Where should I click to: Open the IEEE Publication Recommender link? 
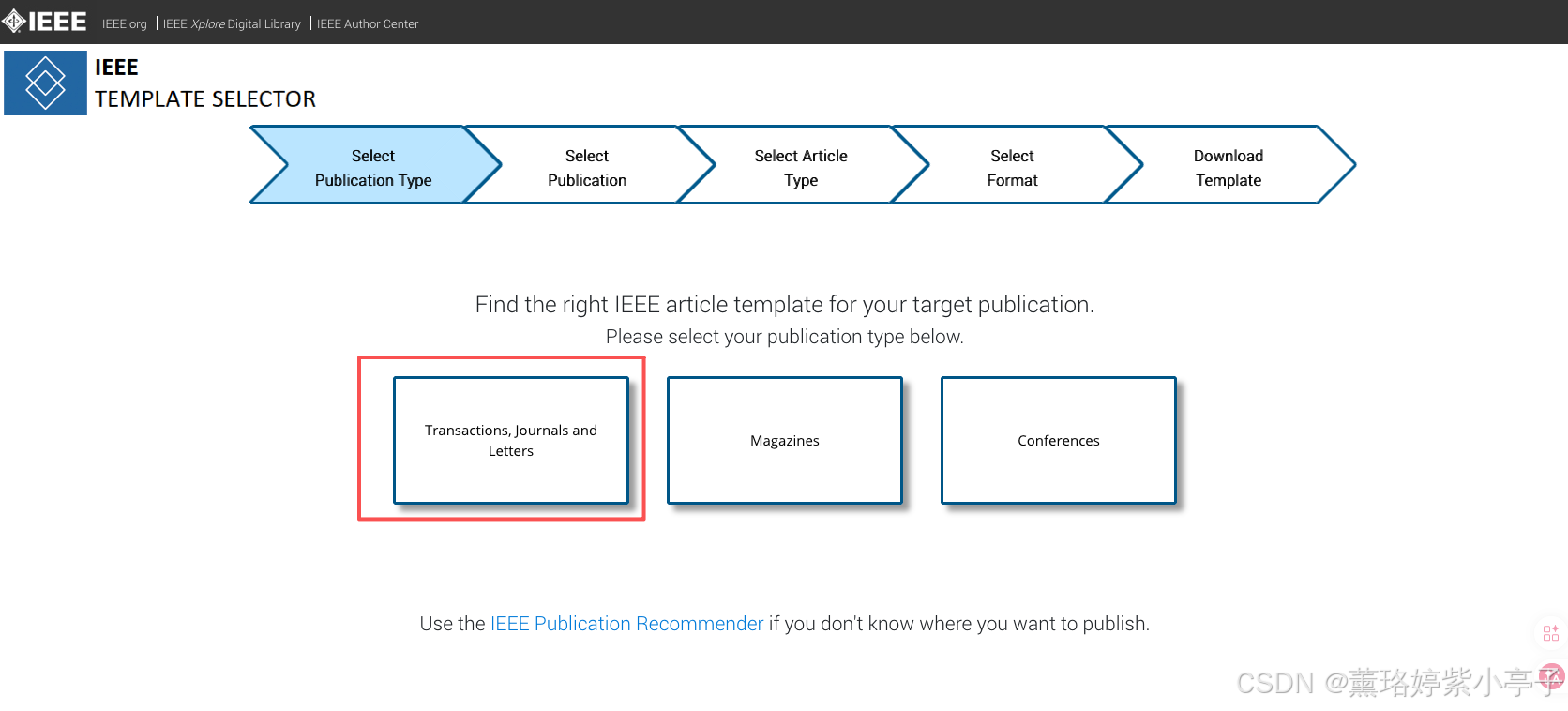coord(626,624)
